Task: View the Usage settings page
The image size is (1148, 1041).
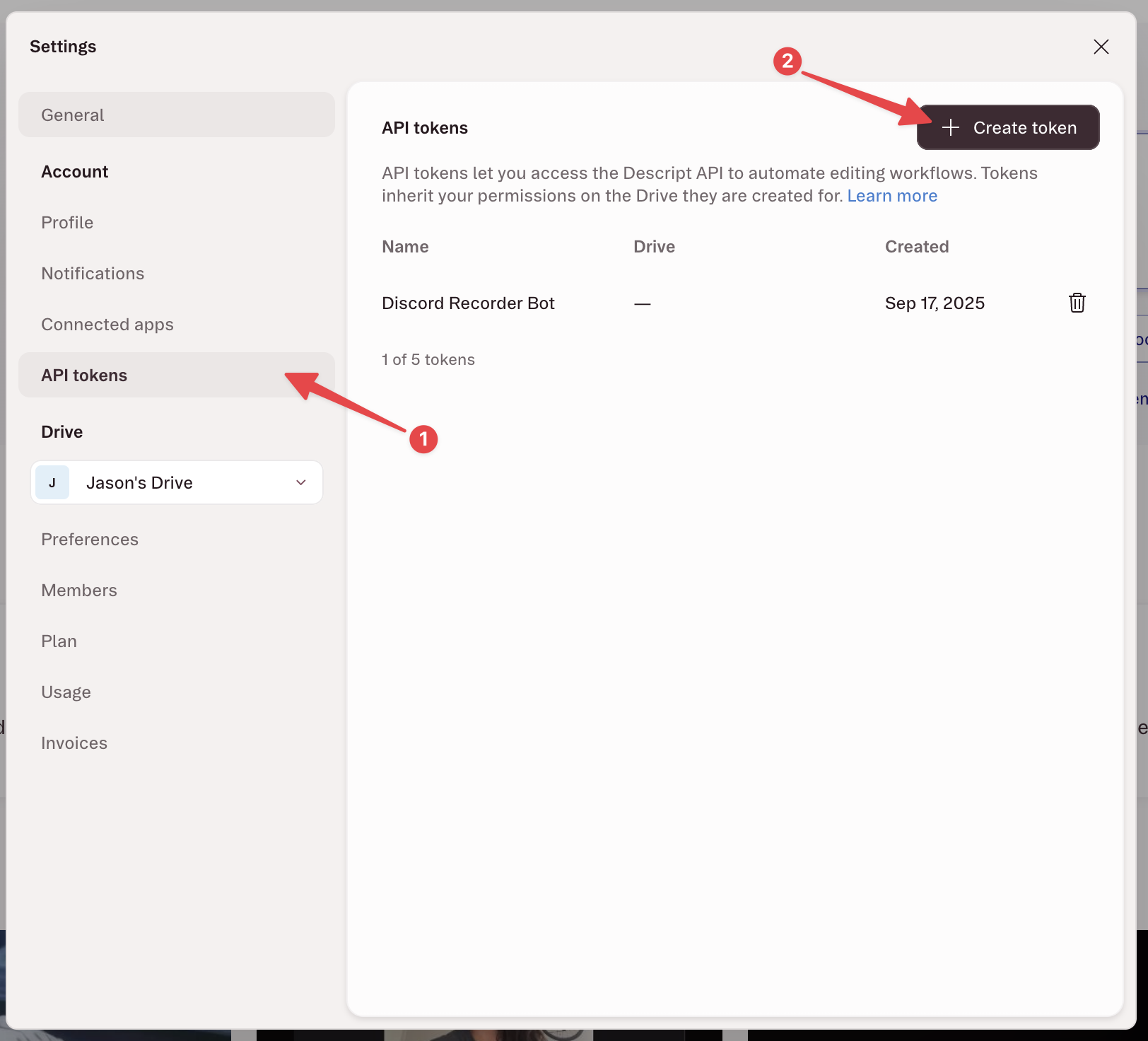Action: click(66, 692)
